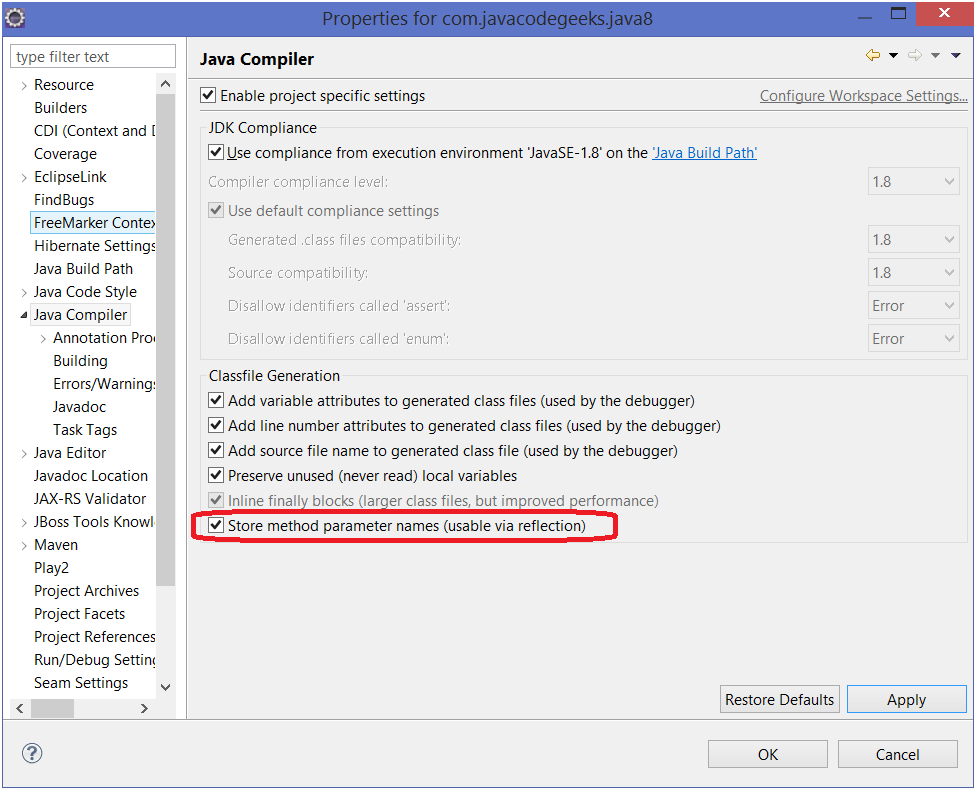Image resolution: width=976 pixels, height=790 pixels.
Task: Toggle Add source file name checkbox
Action: click(216, 449)
